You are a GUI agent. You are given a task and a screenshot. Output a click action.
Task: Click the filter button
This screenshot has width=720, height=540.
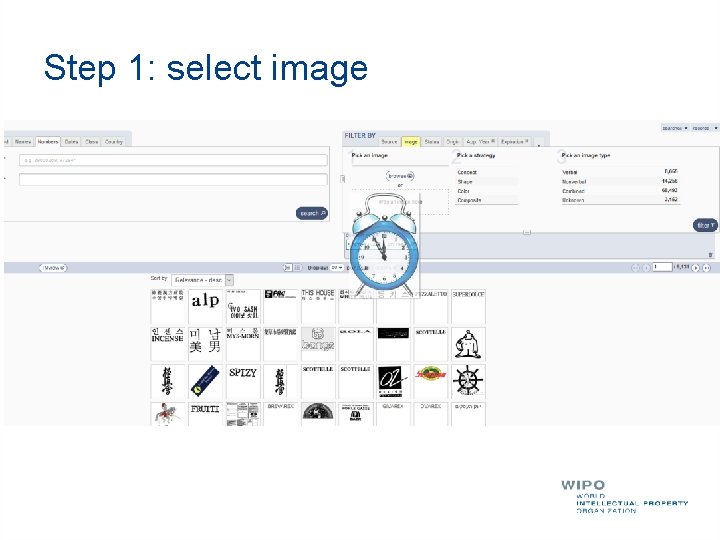click(705, 225)
